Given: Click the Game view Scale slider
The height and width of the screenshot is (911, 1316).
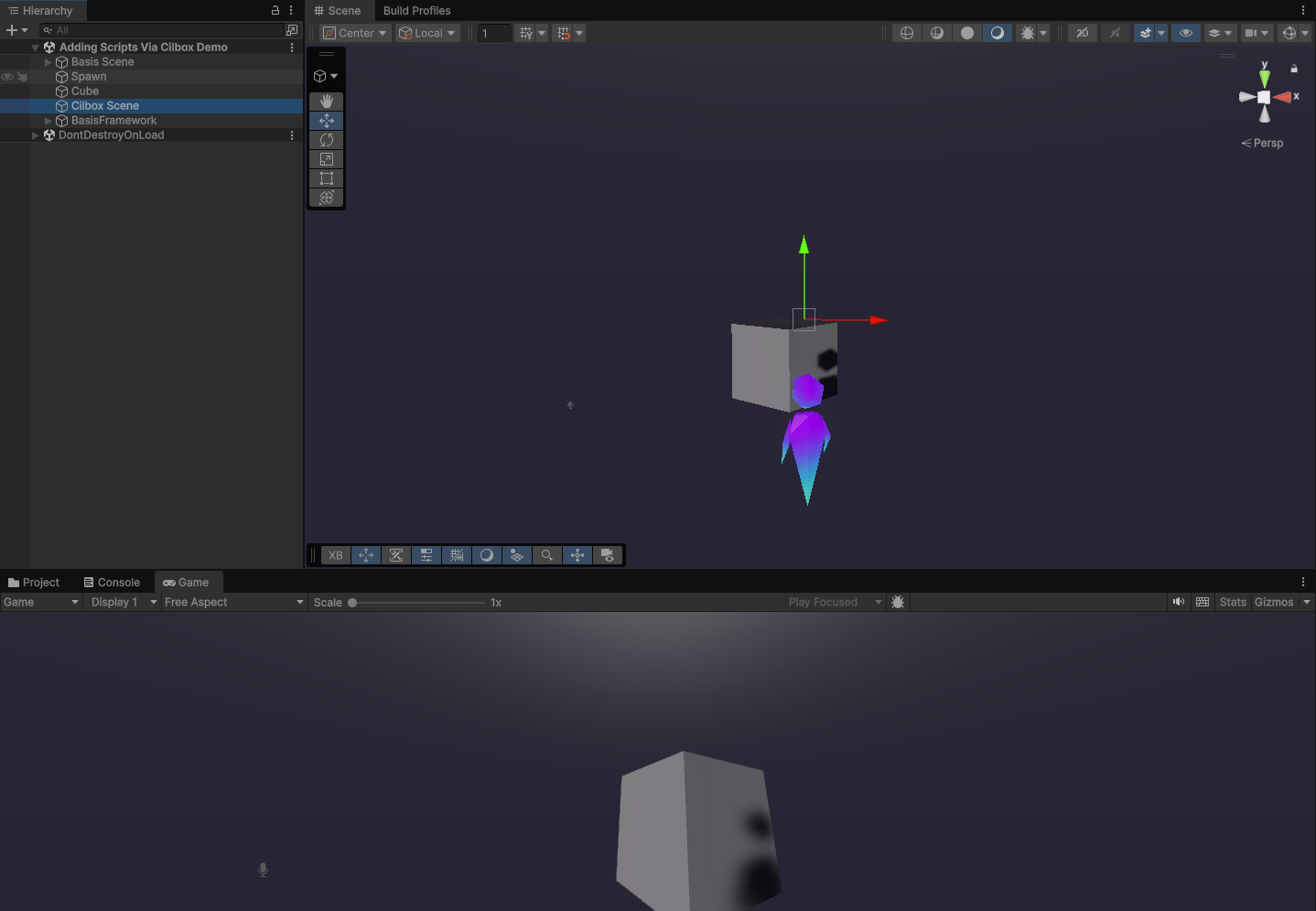Looking at the screenshot, I should point(418,603).
